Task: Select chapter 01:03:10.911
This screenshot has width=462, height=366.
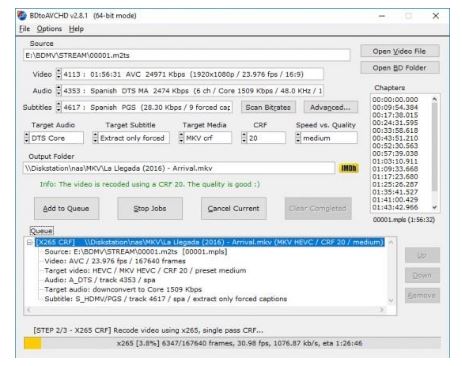Action: click(395, 161)
